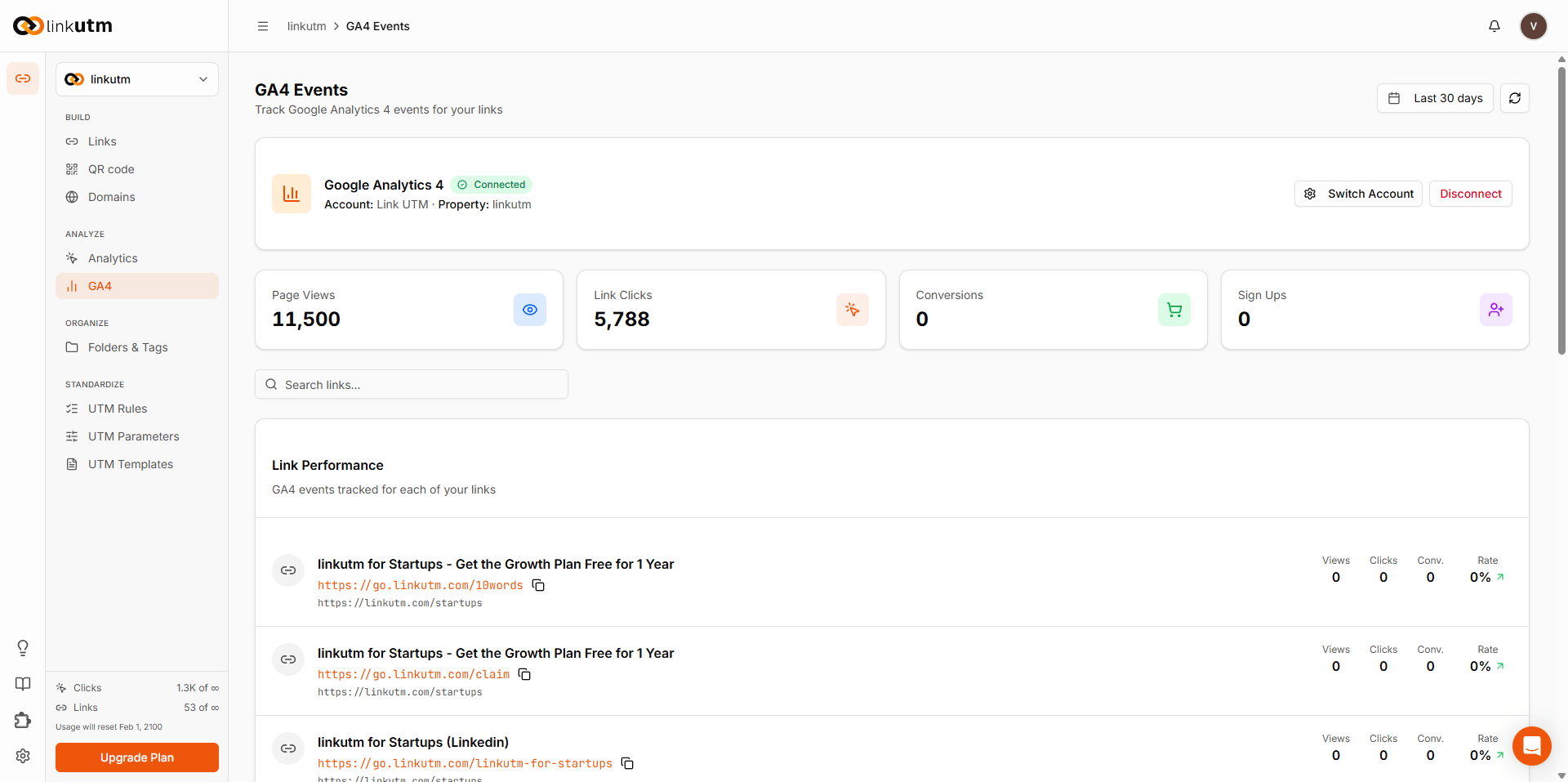
Task: Open UTM Parameters page
Action: pyautogui.click(x=137, y=436)
